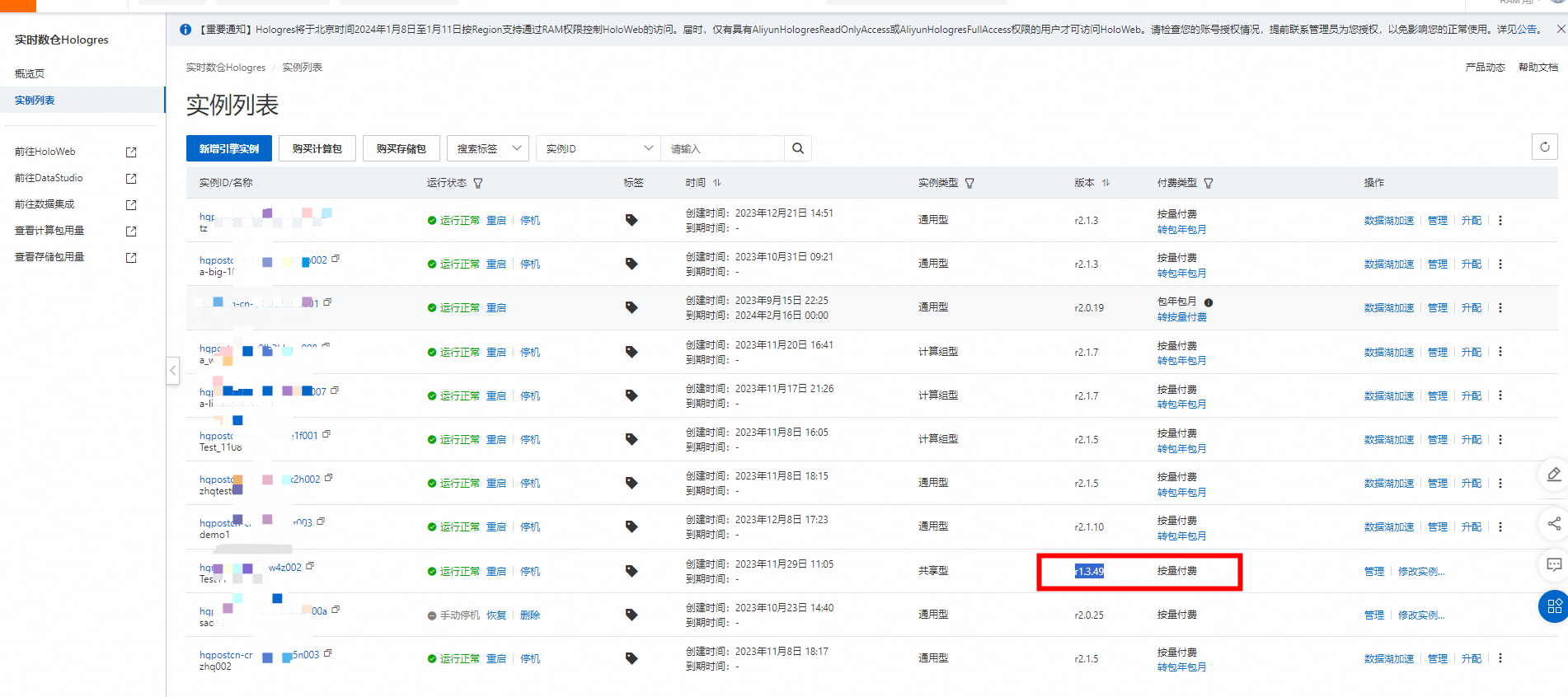Image resolution: width=1568 pixels, height=697 pixels.
Task: Click 新增引擎实例 button
Action: click(229, 148)
